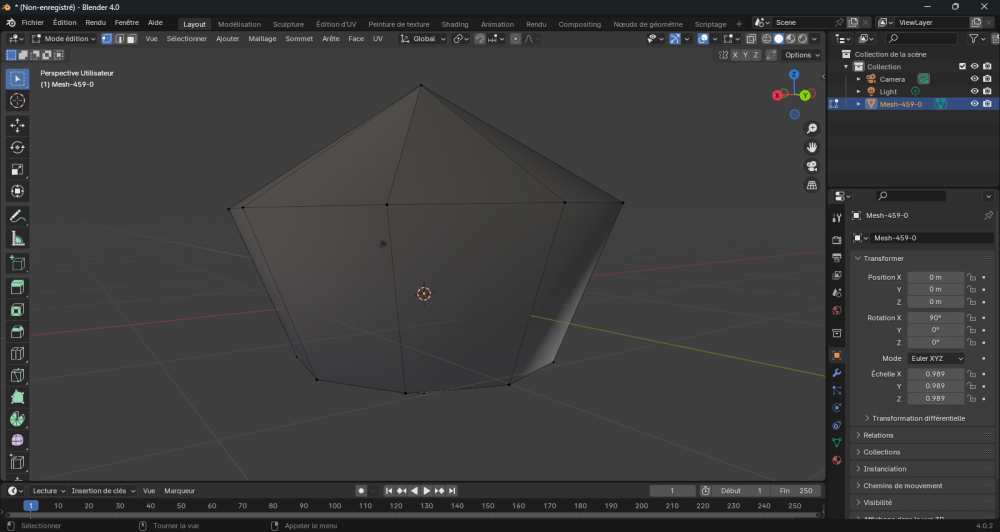Hide Light in viewport

(974, 91)
